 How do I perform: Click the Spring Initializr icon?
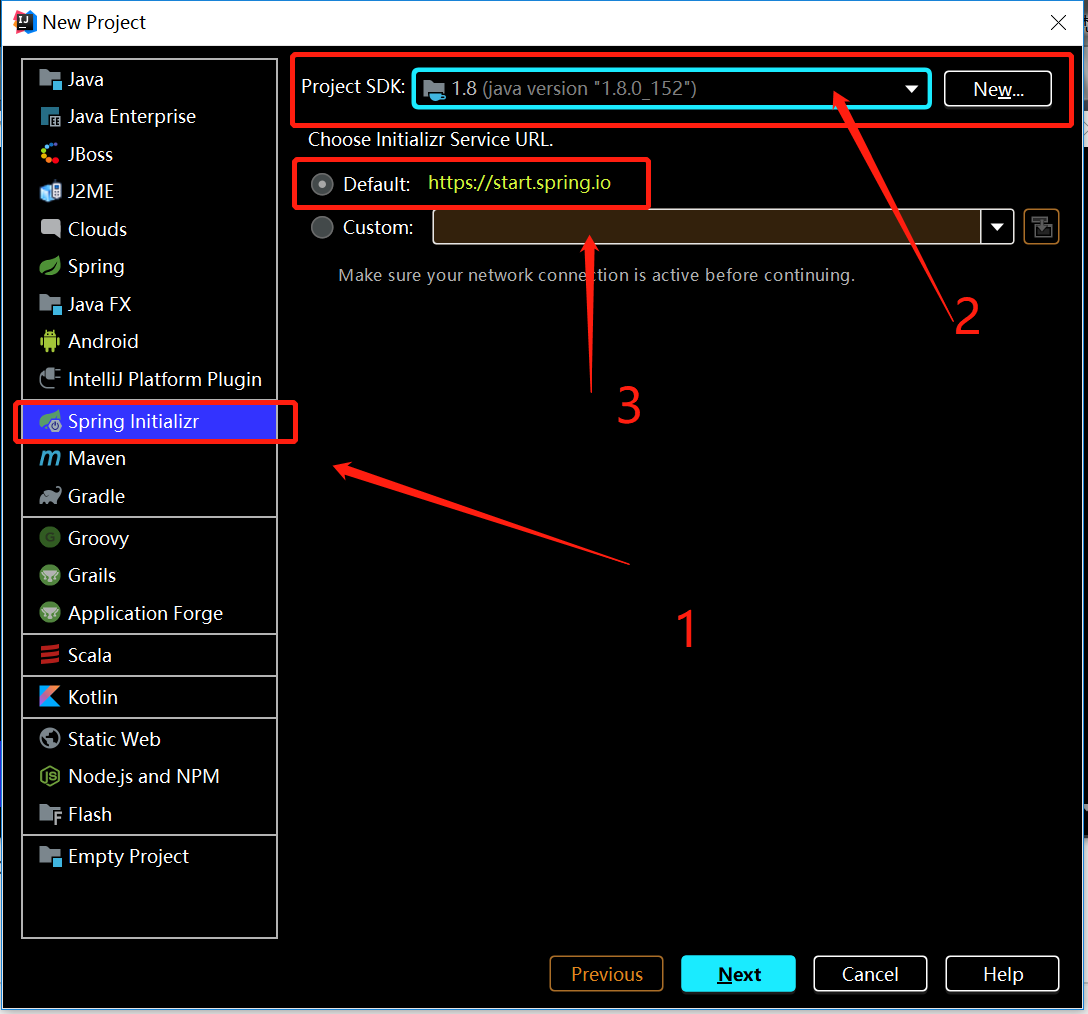coord(50,421)
